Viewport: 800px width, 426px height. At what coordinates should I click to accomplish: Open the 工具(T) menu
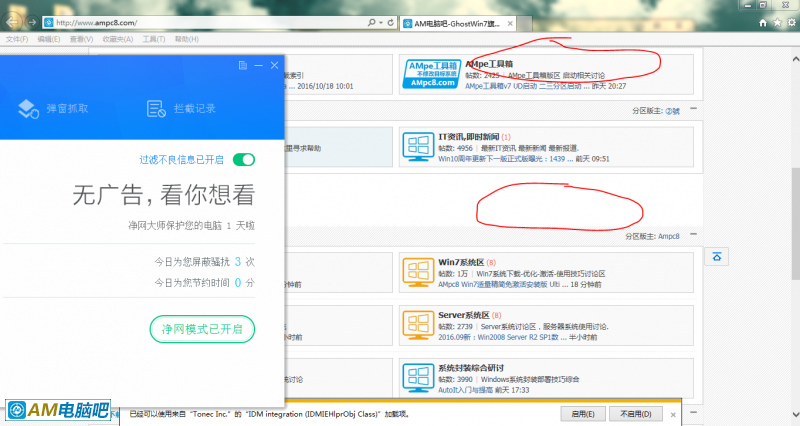tap(154, 39)
